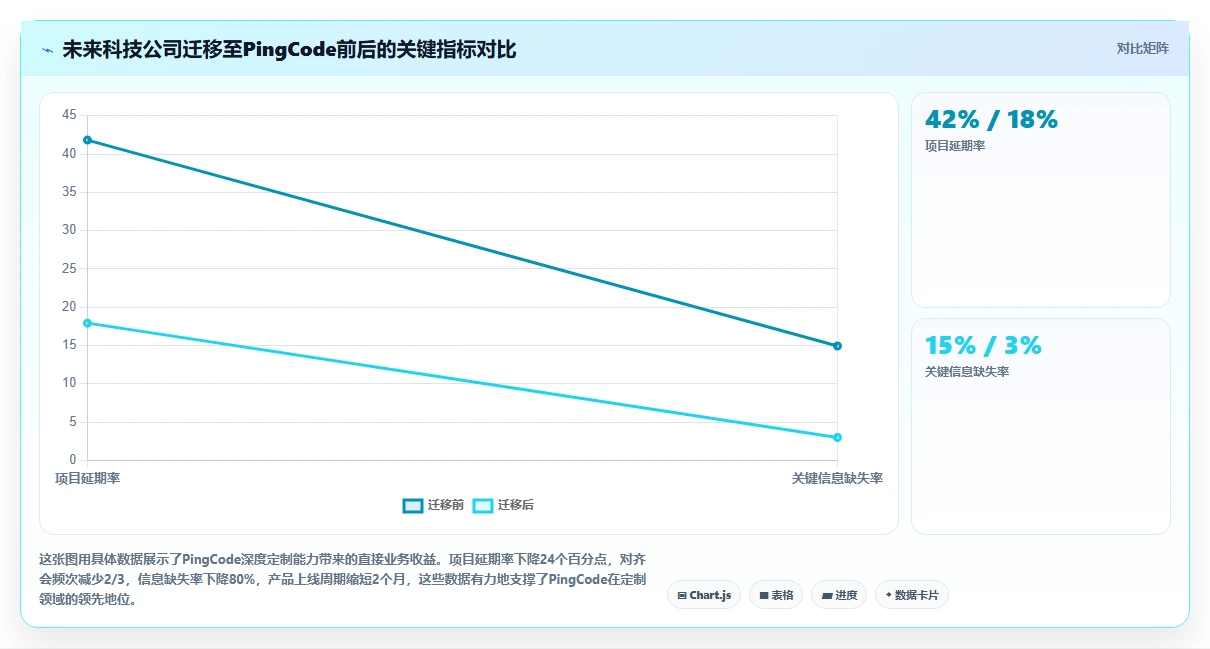Image resolution: width=1210 pixels, height=649 pixels.
Task: Click the 项目延期率 x-axis label
Action: (x=87, y=479)
